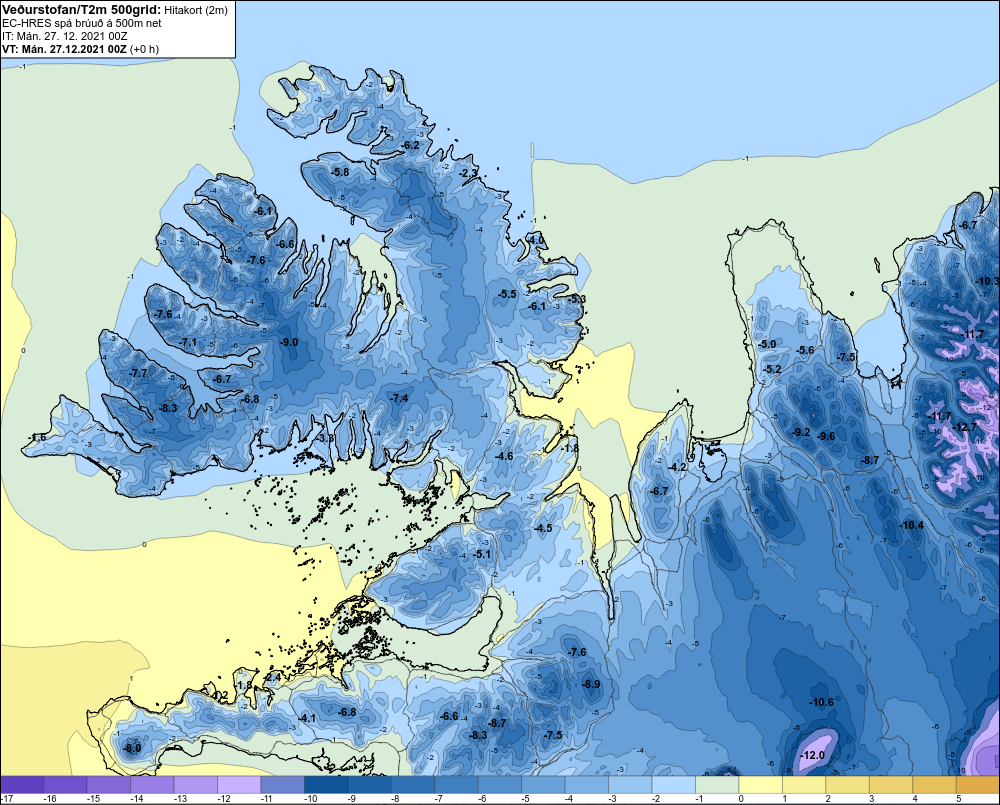
Task: Select the legend swatch between -12 and -11
Action: (x=239, y=785)
